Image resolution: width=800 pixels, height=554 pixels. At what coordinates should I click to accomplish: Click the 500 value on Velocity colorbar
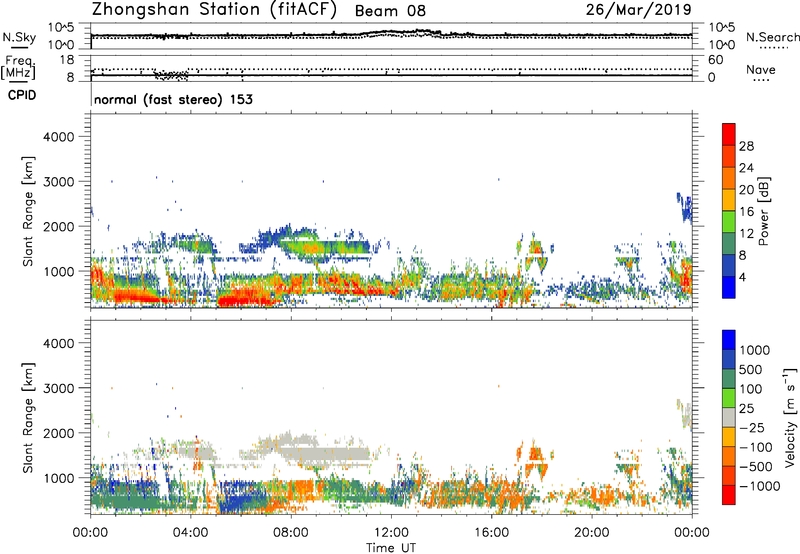pos(751,369)
